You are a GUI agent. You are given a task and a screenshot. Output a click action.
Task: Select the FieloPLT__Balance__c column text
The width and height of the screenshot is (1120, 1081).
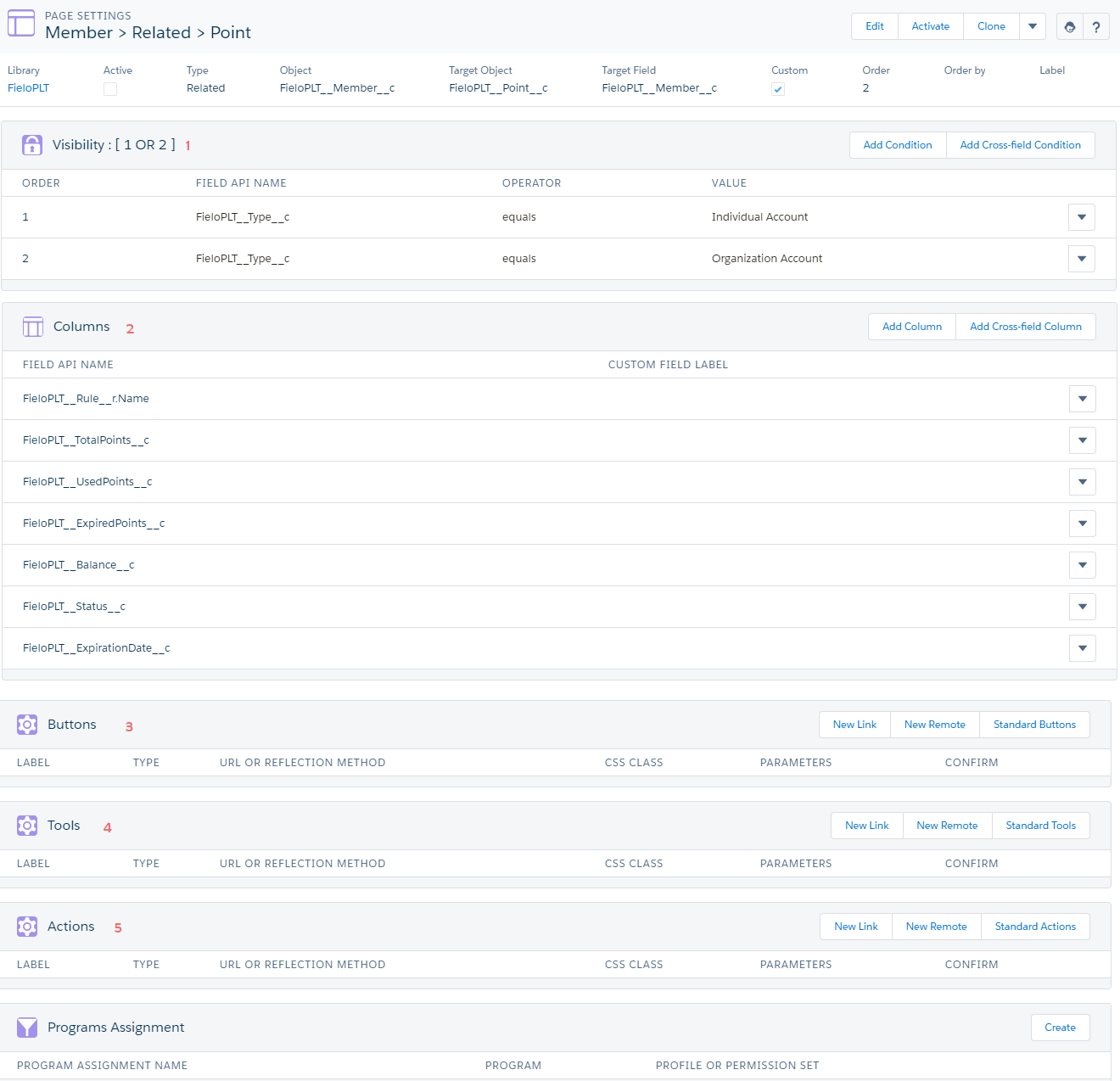(x=79, y=565)
